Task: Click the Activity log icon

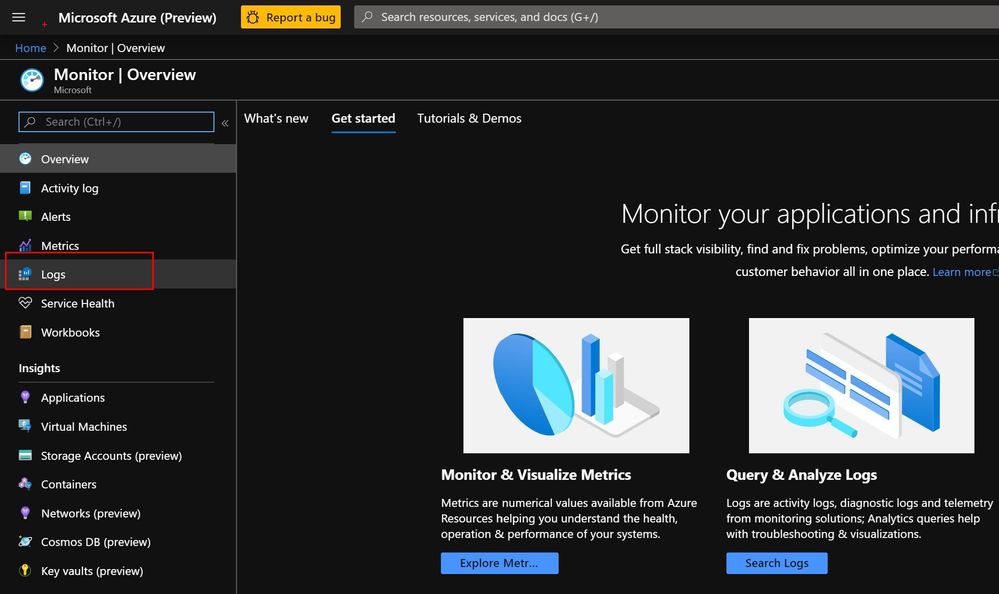Action: pos(25,187)
